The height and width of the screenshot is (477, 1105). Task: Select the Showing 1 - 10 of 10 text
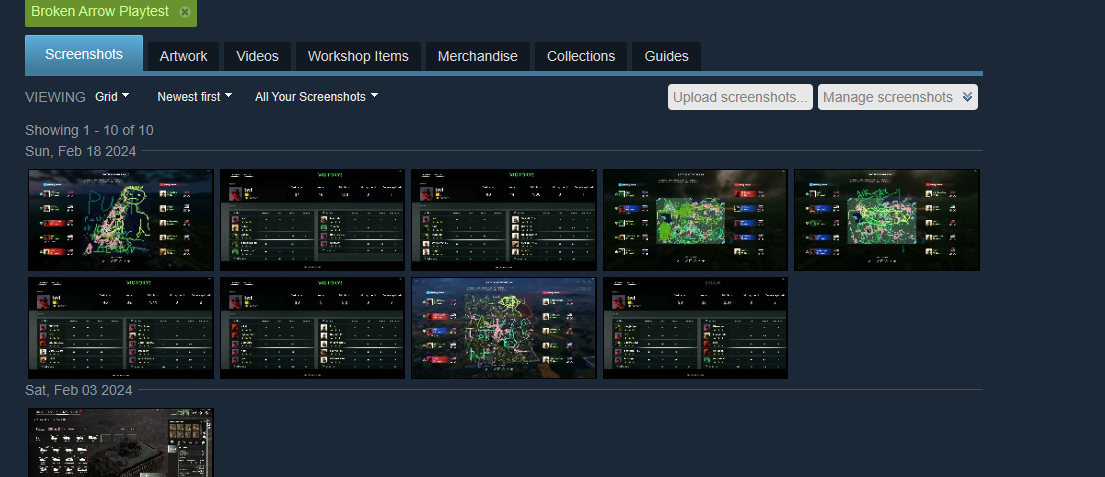point(89,130)
